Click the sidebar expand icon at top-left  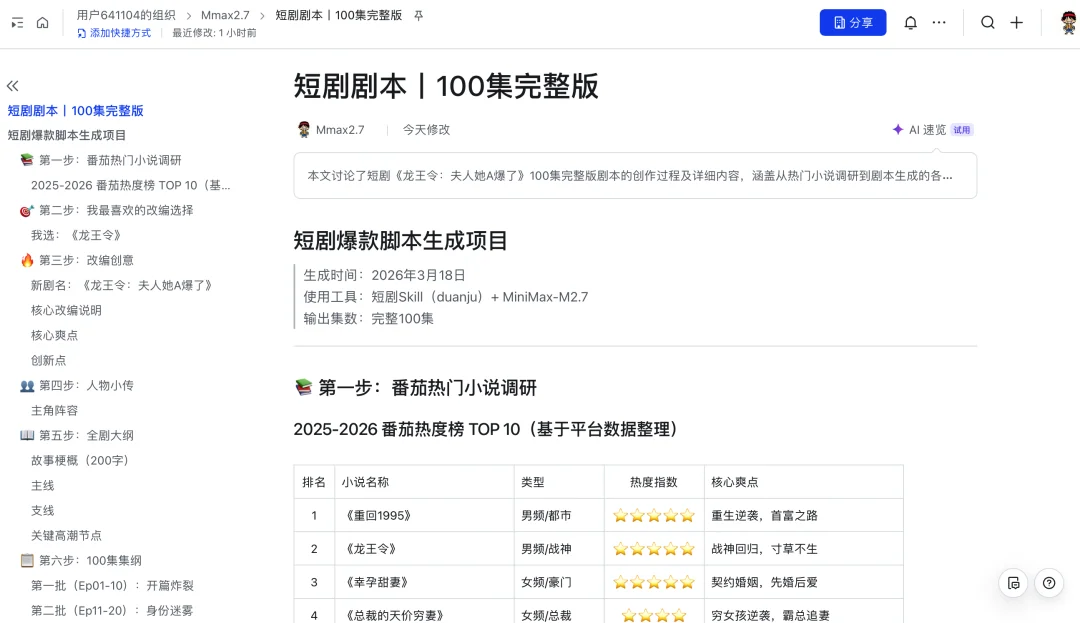point(15,21)
